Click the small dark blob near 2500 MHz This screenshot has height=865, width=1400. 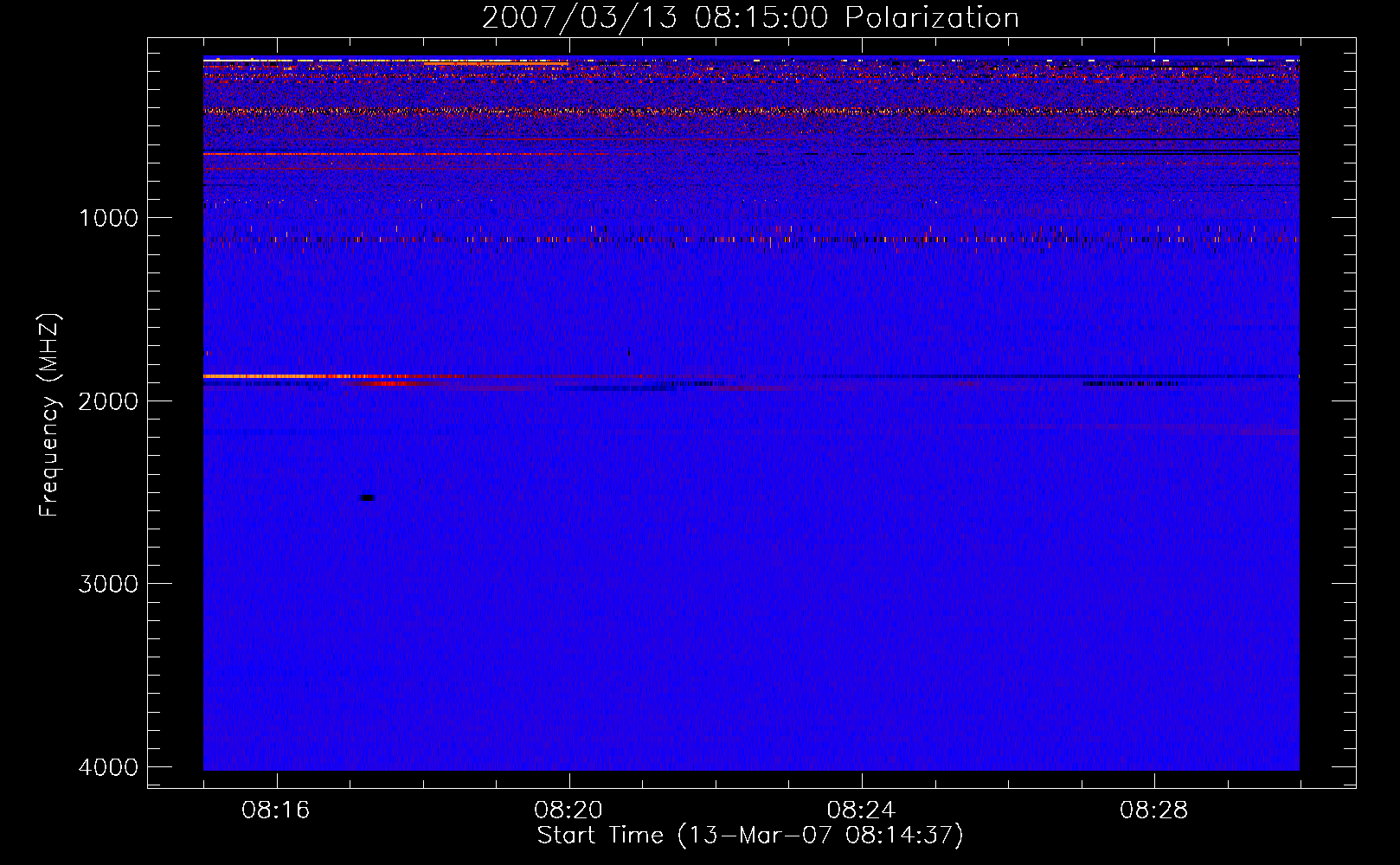pos(367,497)
